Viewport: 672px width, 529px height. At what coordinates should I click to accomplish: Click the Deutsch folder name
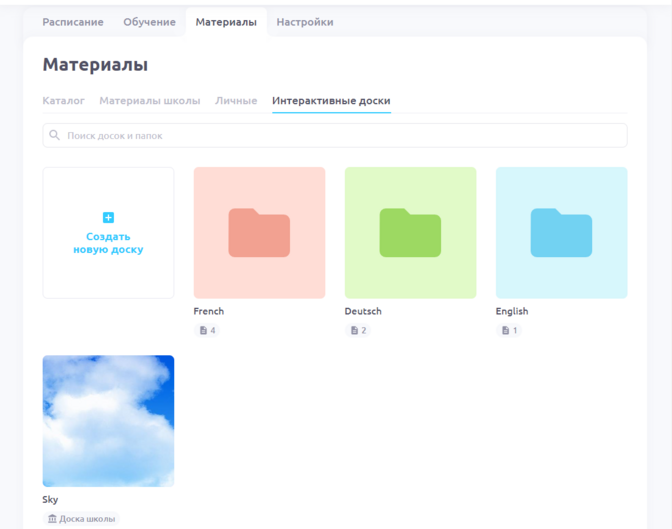[363, 311]
